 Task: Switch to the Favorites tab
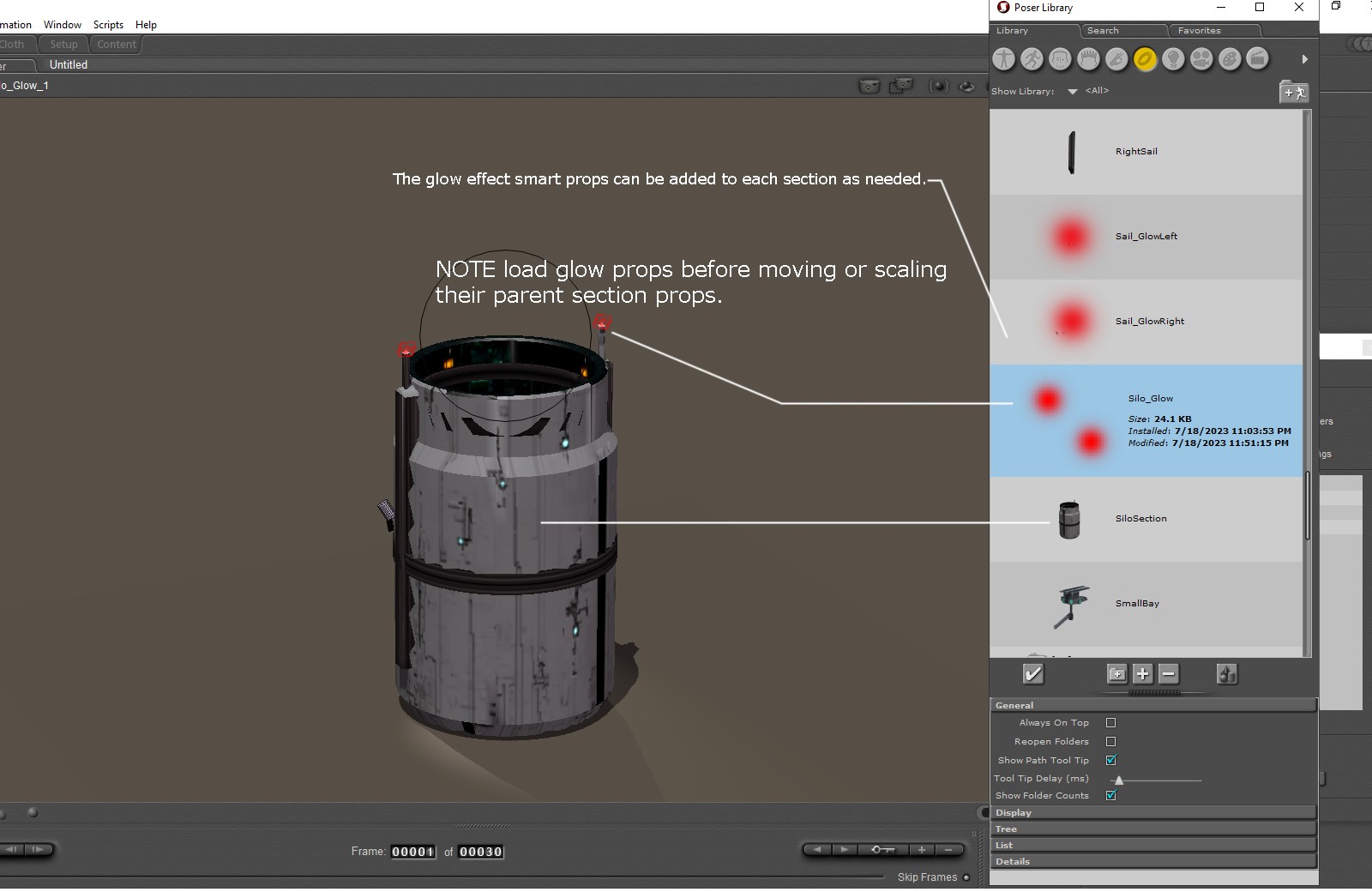(x=1216, y=31)
